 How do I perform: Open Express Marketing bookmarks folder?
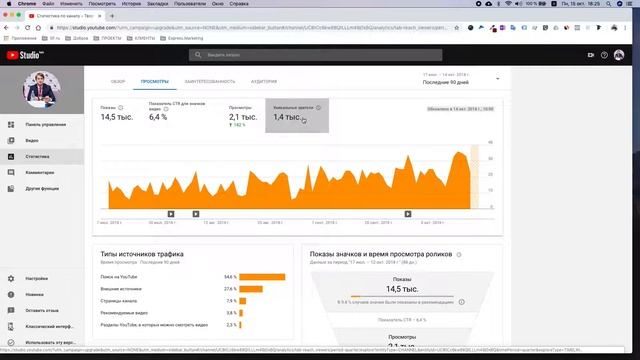182,38
